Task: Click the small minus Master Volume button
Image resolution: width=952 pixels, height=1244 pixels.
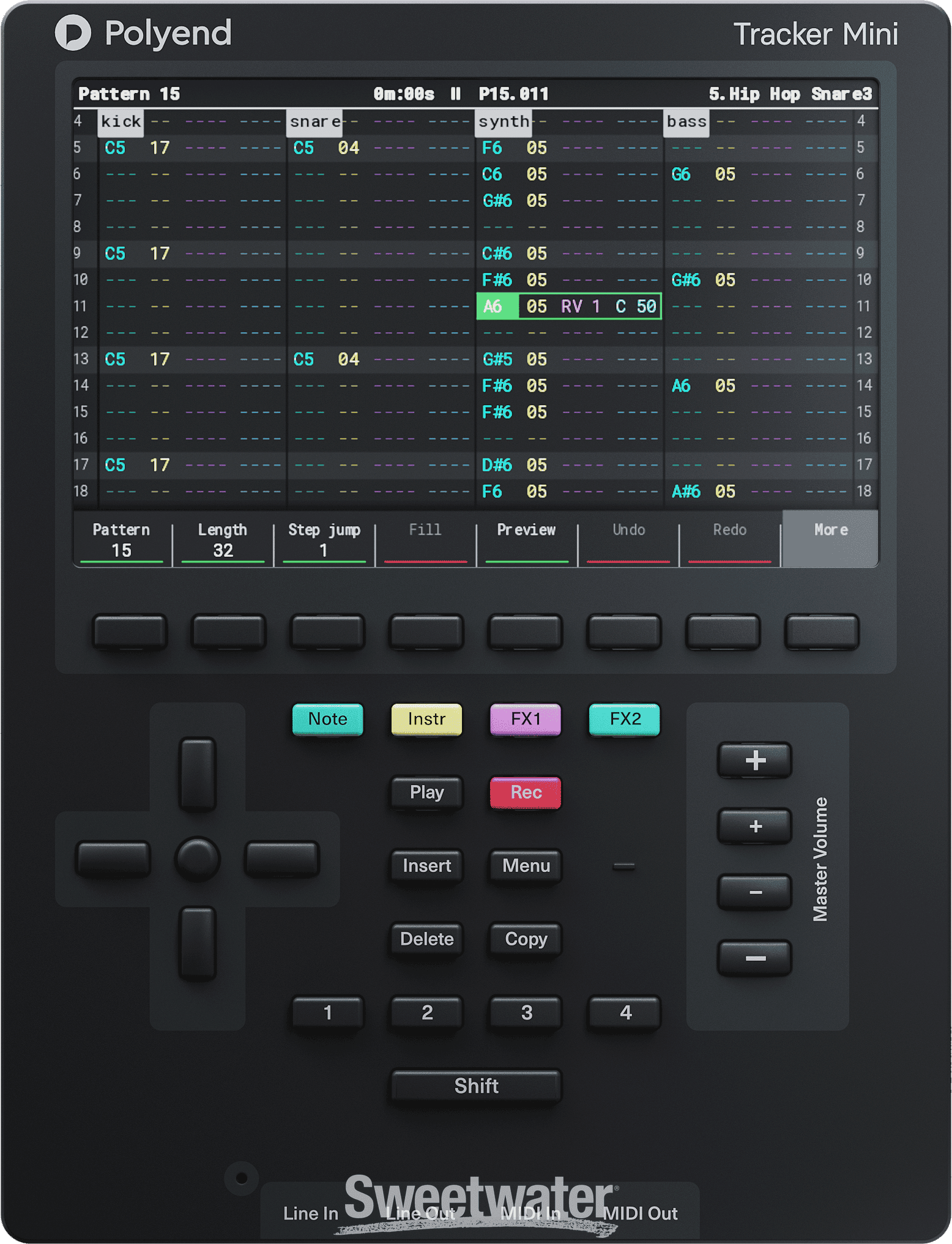Action: (x=755, y=892)
